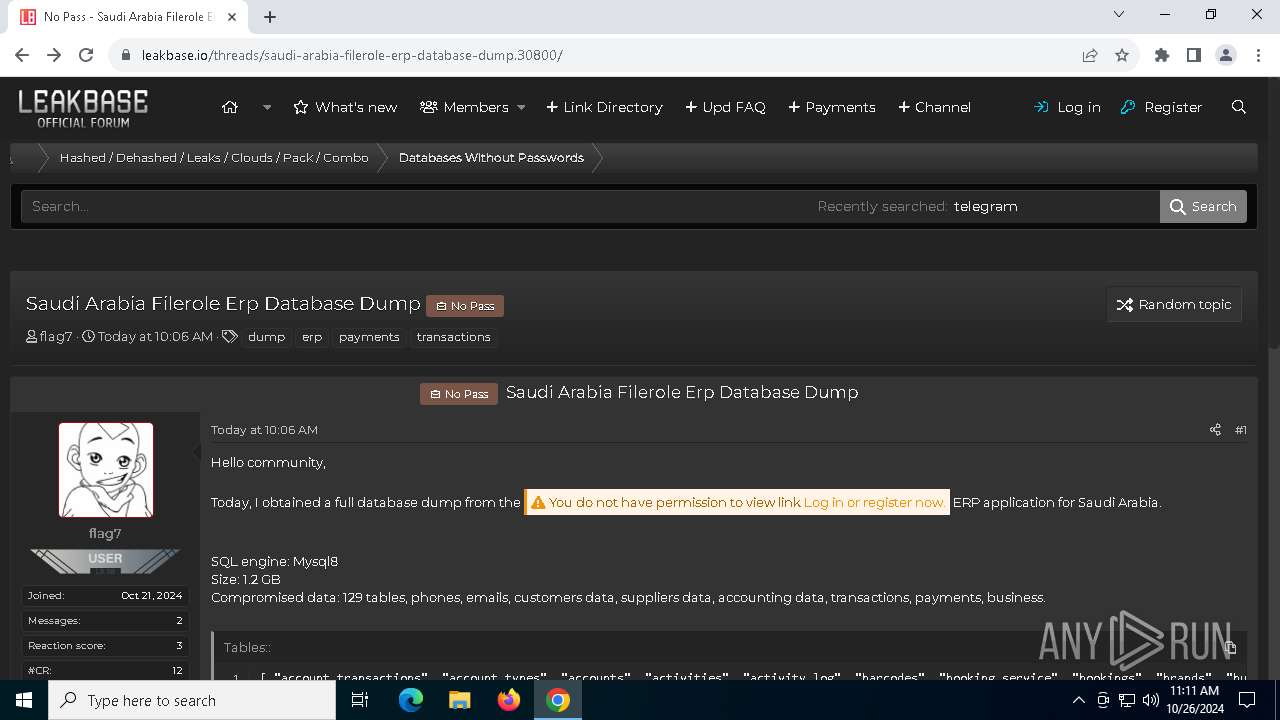Select the dump tag
The height and width of the screenshot is (720, 1280).
tap(267, 337)
